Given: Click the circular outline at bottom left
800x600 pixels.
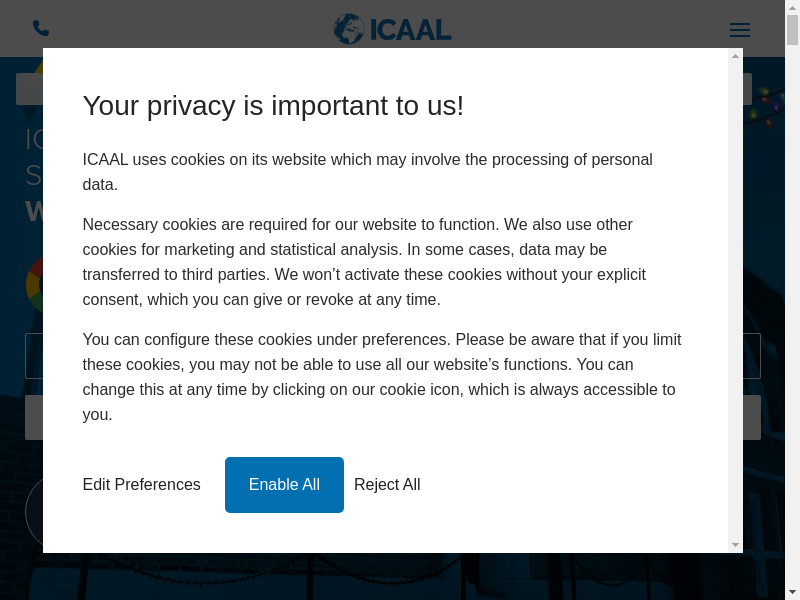Looking at the screenshot, I should click(33, 512).
